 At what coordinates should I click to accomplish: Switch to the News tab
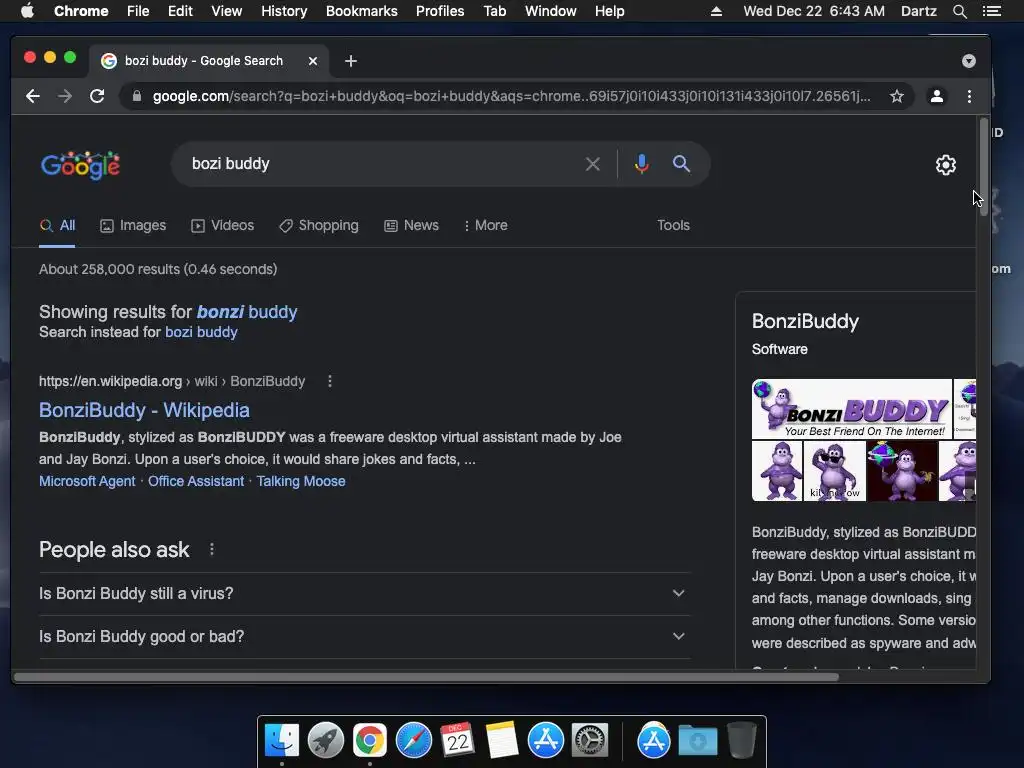click(411, 225)
